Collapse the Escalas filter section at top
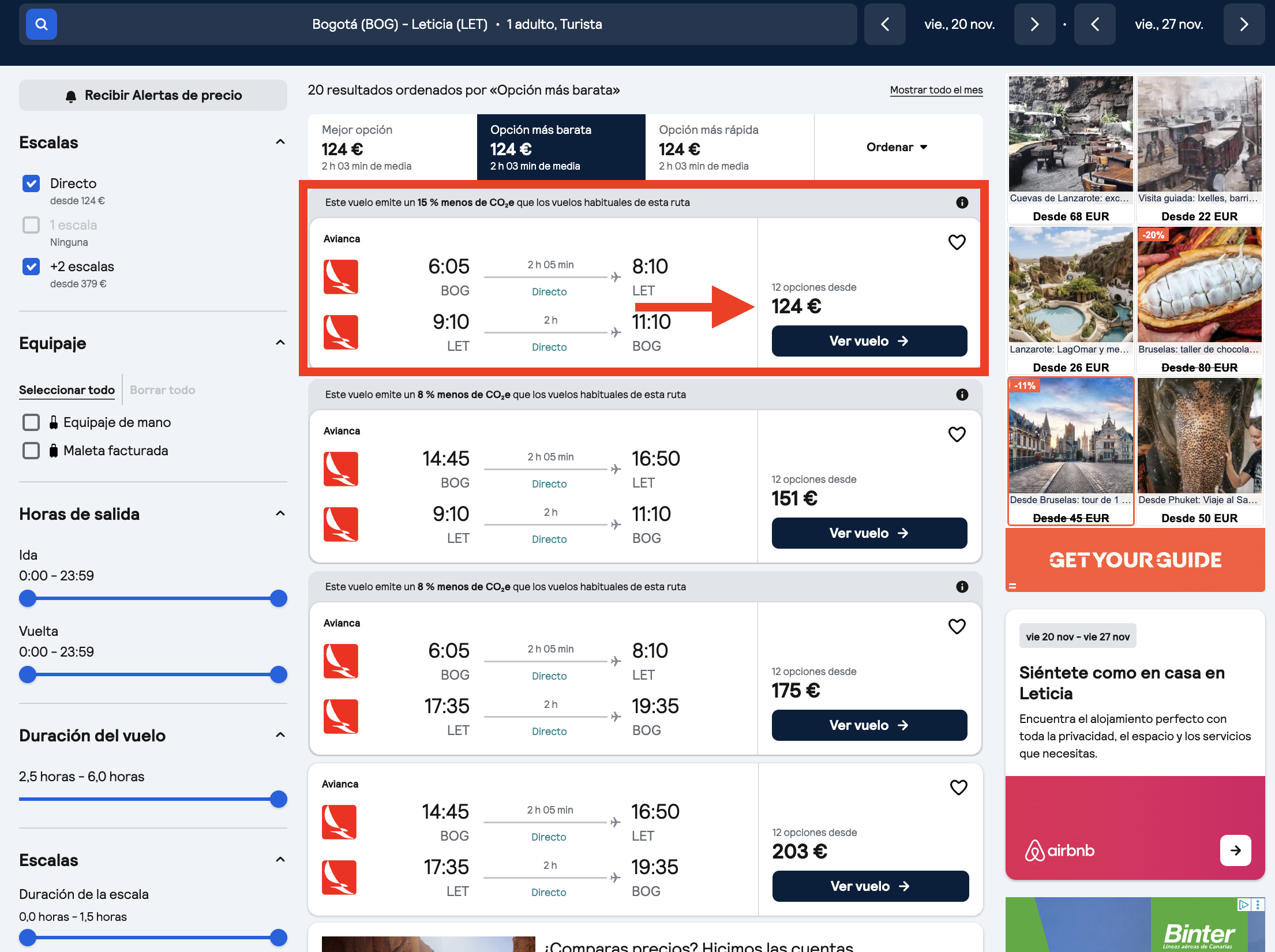Image resolution: width=1275 pixels, height=952 pixels. click(280, 142)
